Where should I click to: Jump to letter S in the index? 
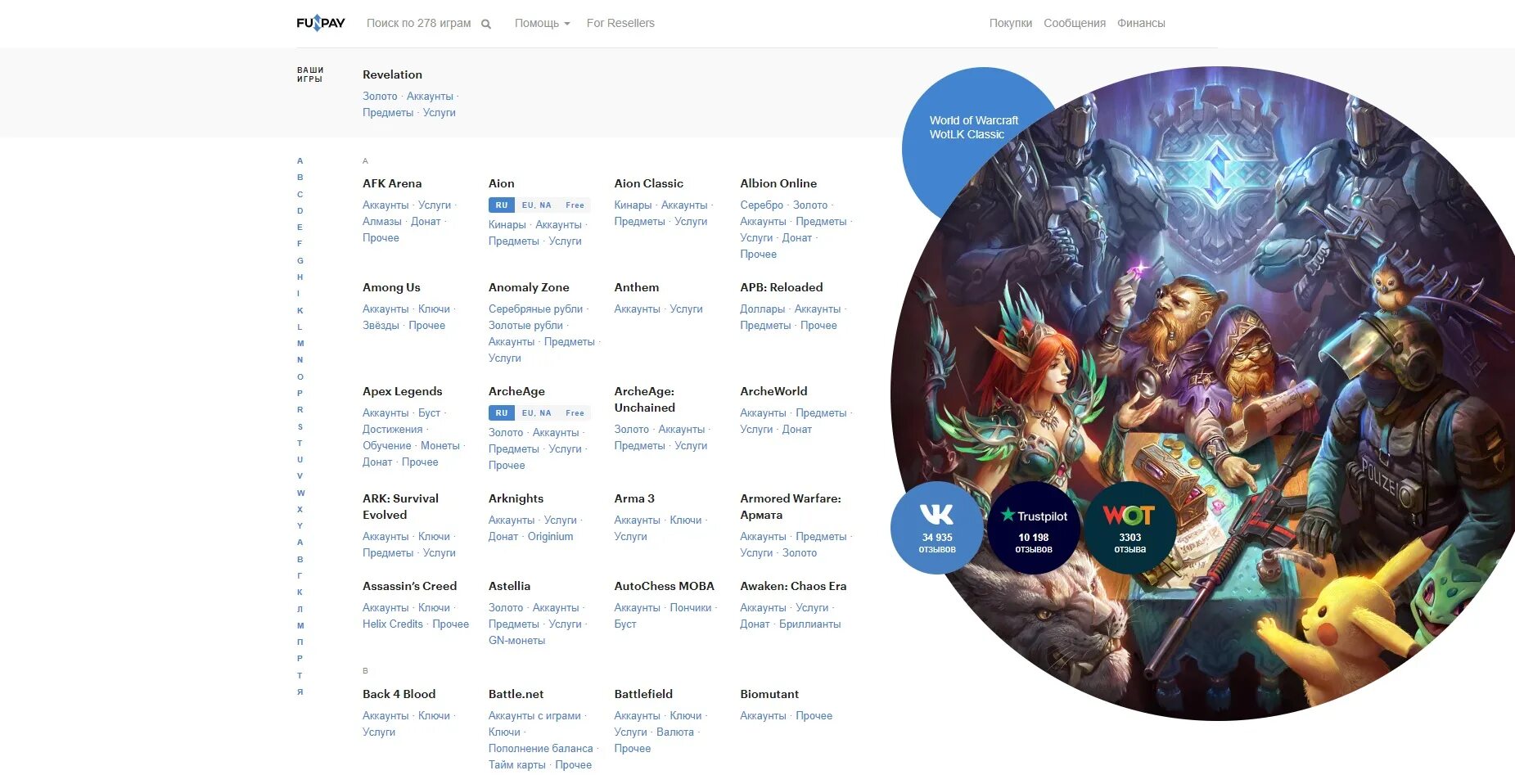pos(300,426)
